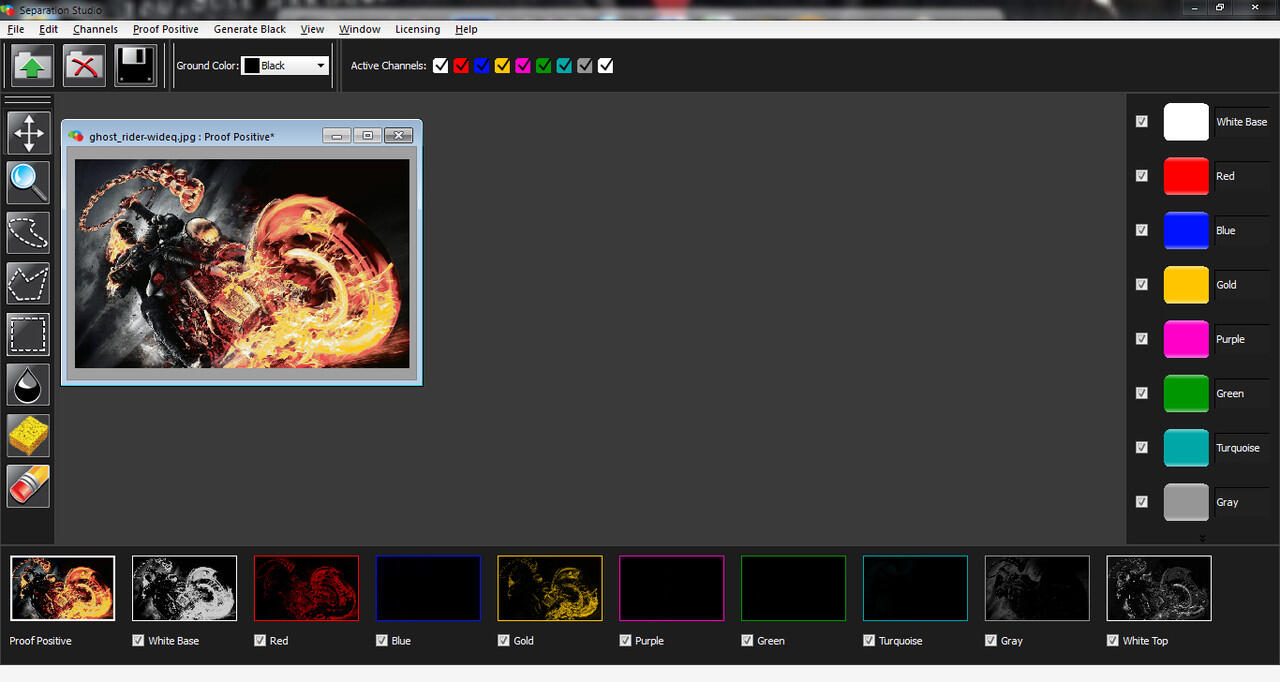Click the Separation Studio app icon in title bar

(x=9, y=9)
